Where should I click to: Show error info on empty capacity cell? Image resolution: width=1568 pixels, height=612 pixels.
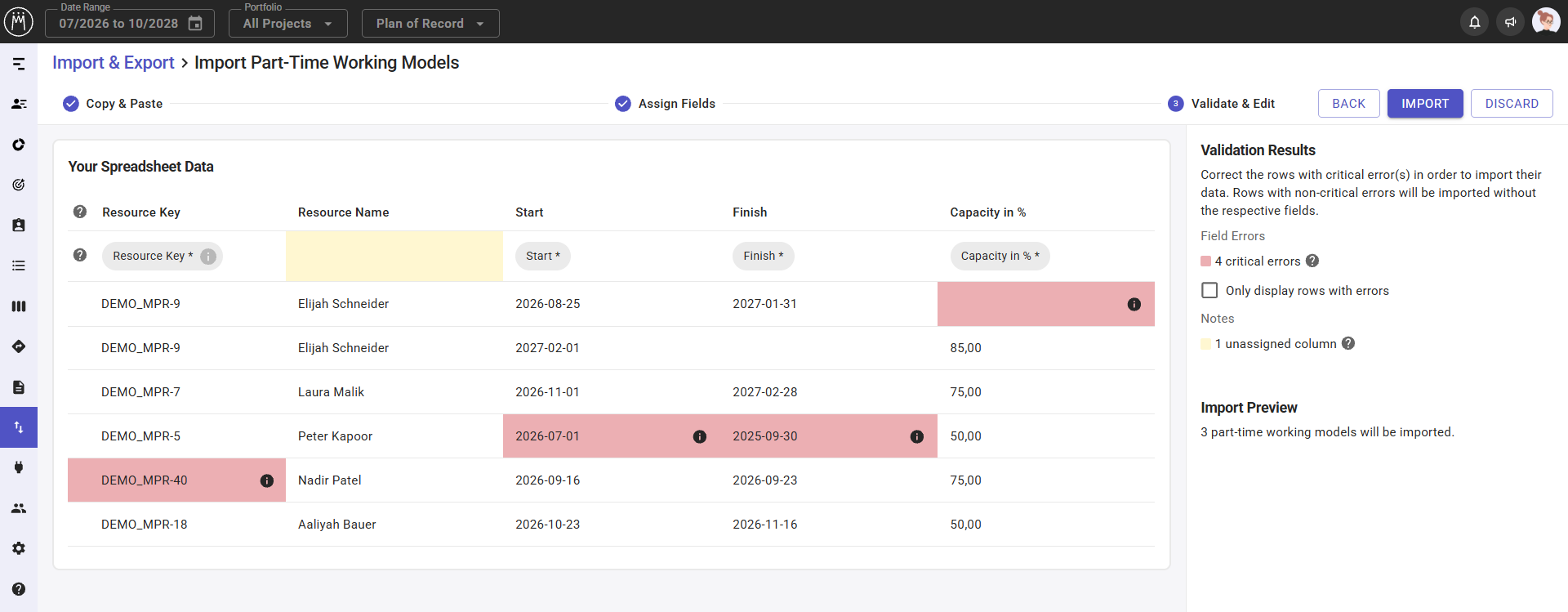[1134, 304]
